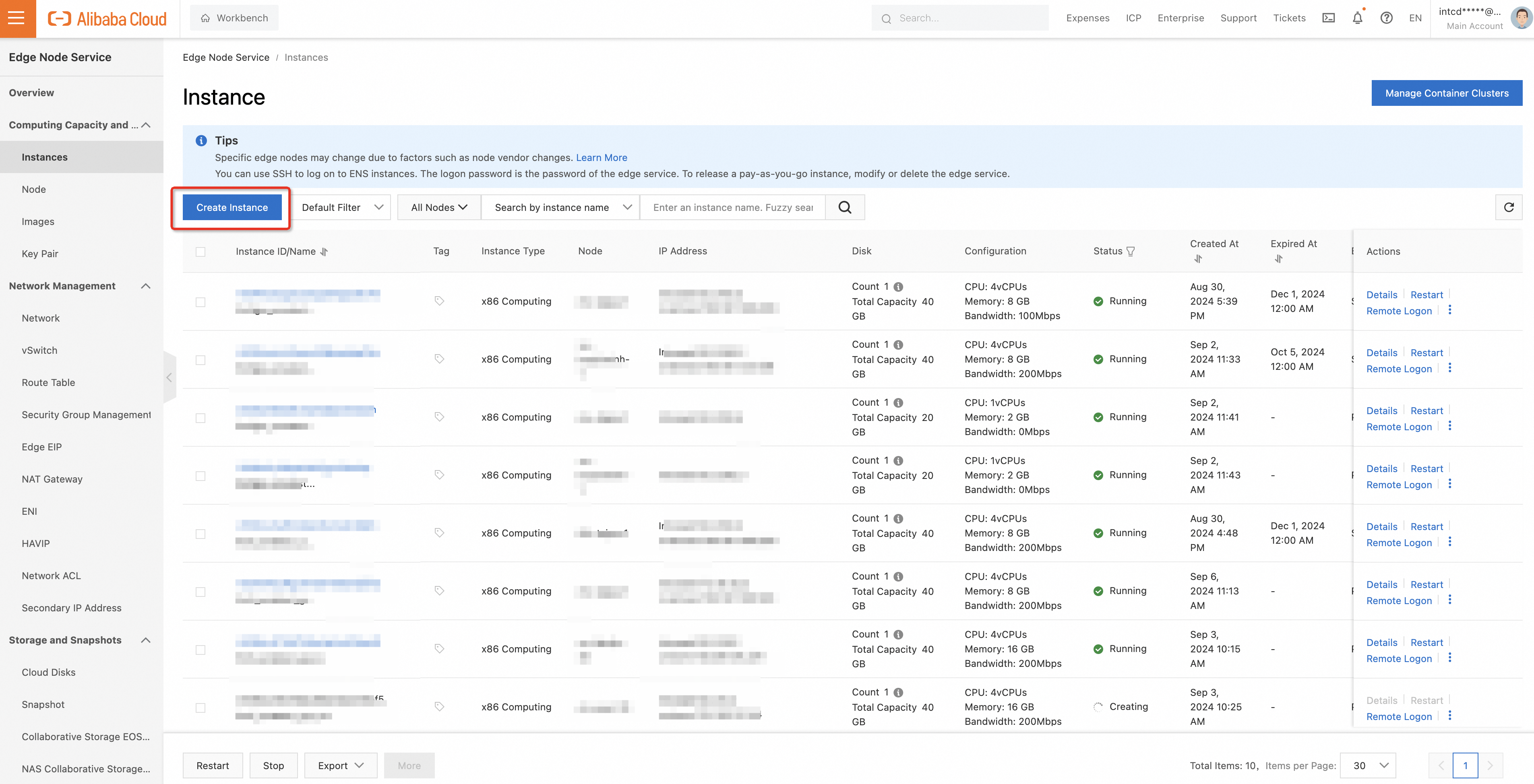Image resolution: width=1534 pixels, height=784 pixels.
Task: Check the Creating status instance row
Action: point(201,708)
